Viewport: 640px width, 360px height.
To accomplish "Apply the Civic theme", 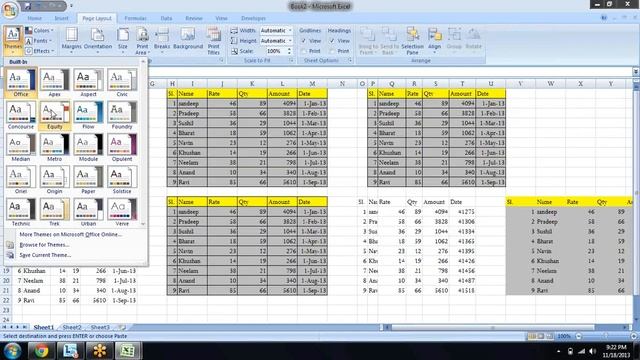I will pyautogui.click(x=122, y=83).
